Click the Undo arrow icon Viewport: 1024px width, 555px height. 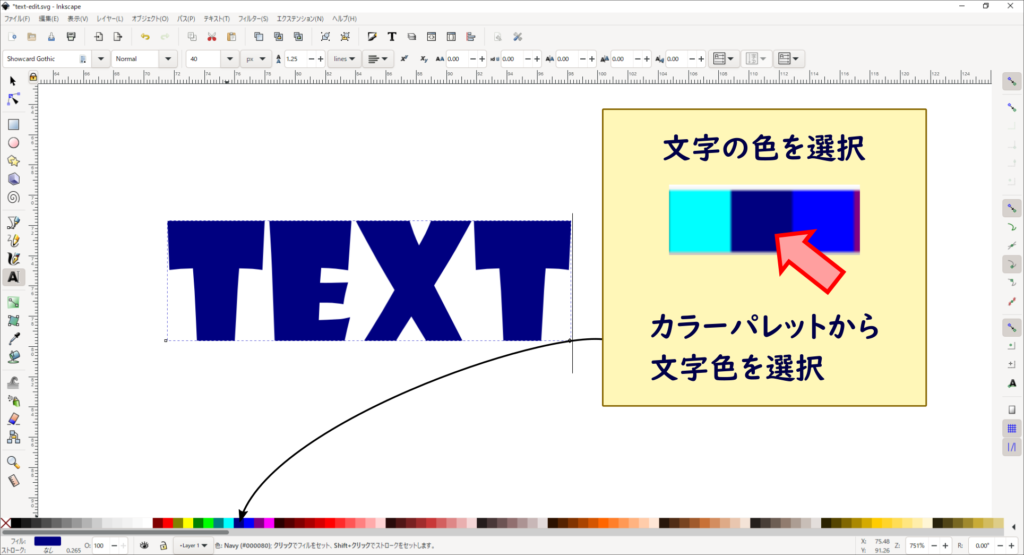(145, 37)
